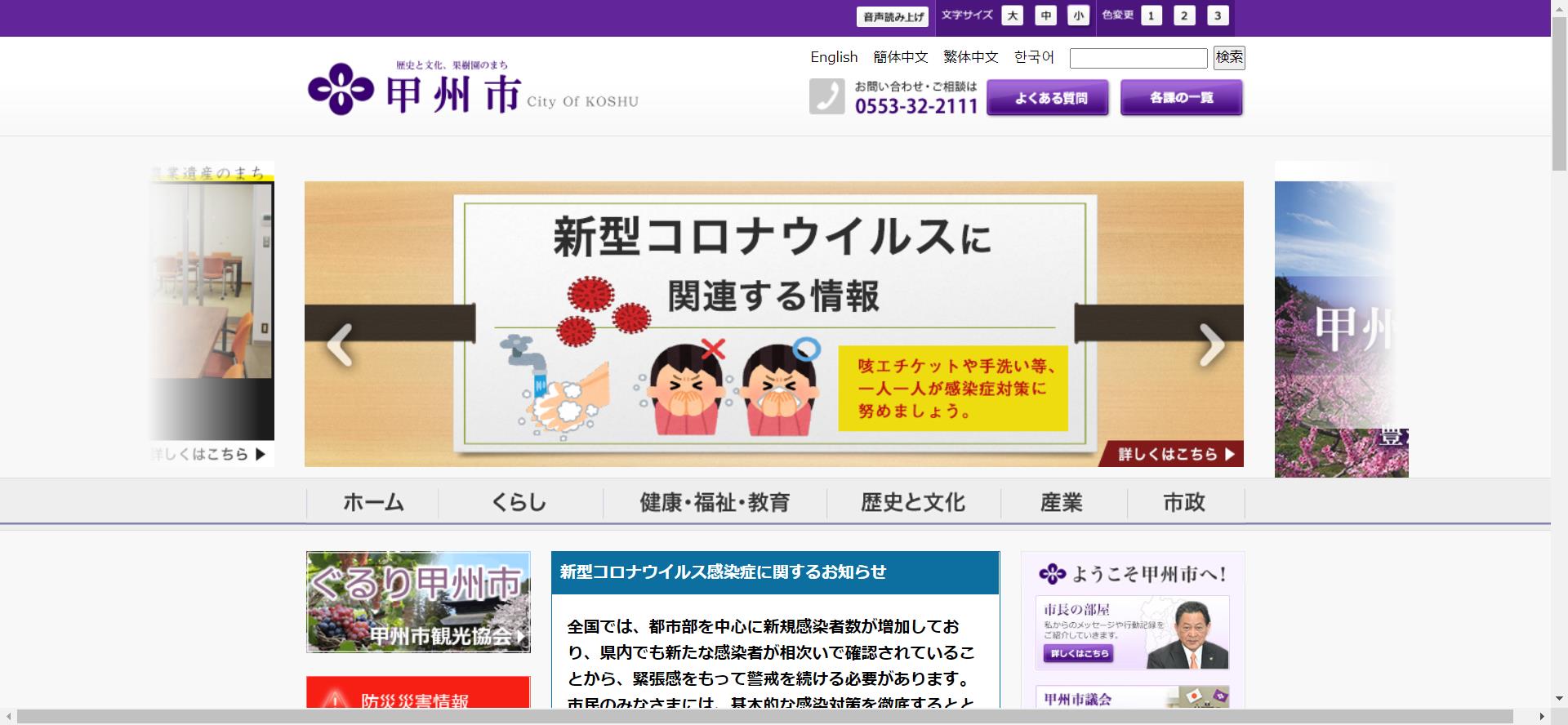This screenshot has width=1568, height=725.
Task: Click 詳しくはこちら on the coronavirus banner
Action: pos(1173,454)
